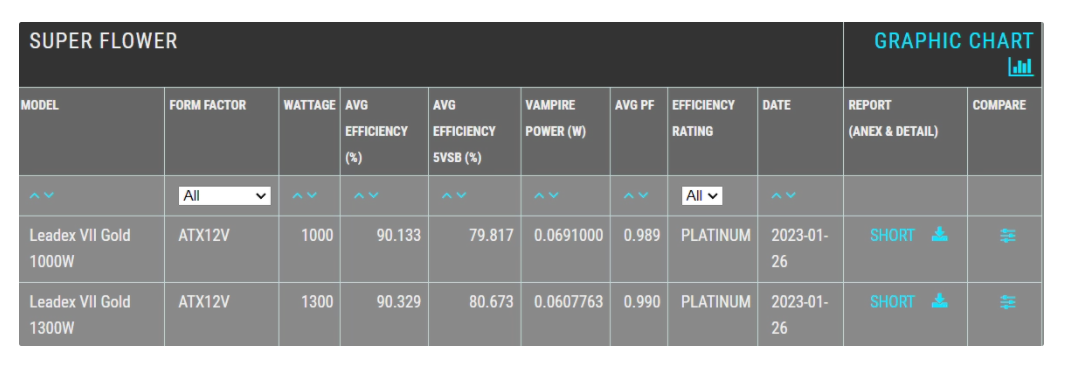This screenshot has height=370, width=1083.
Task: Click the COMPARE column header
Action: 999,105
